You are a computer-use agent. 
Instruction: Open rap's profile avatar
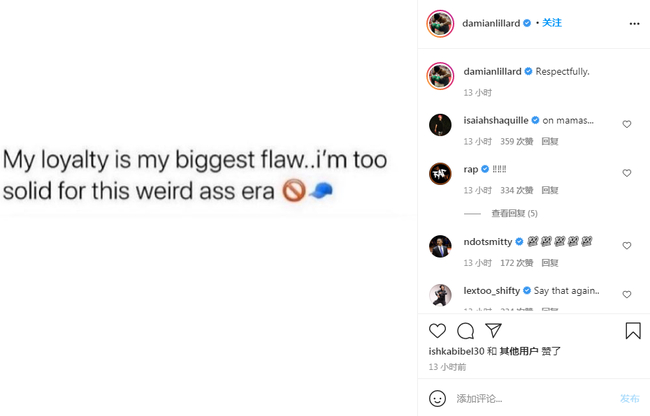440,174
